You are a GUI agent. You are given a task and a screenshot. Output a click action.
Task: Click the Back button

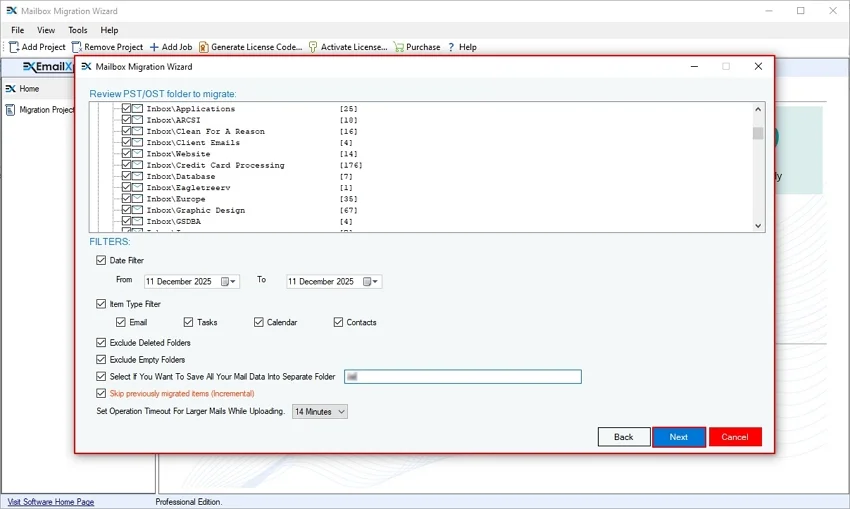click(624, 437)
